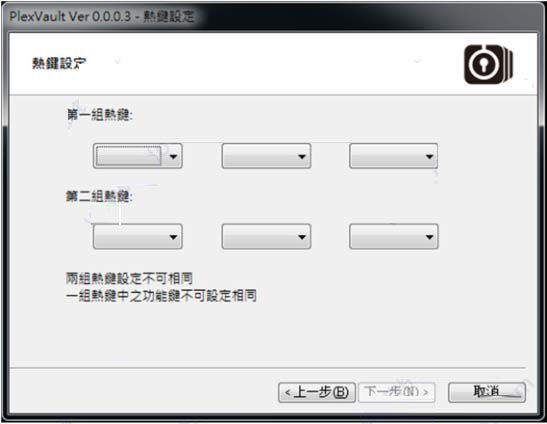Click the greyed-out 下一步(N) button
Screen dimensions: 547x424
tap(397, 392)
